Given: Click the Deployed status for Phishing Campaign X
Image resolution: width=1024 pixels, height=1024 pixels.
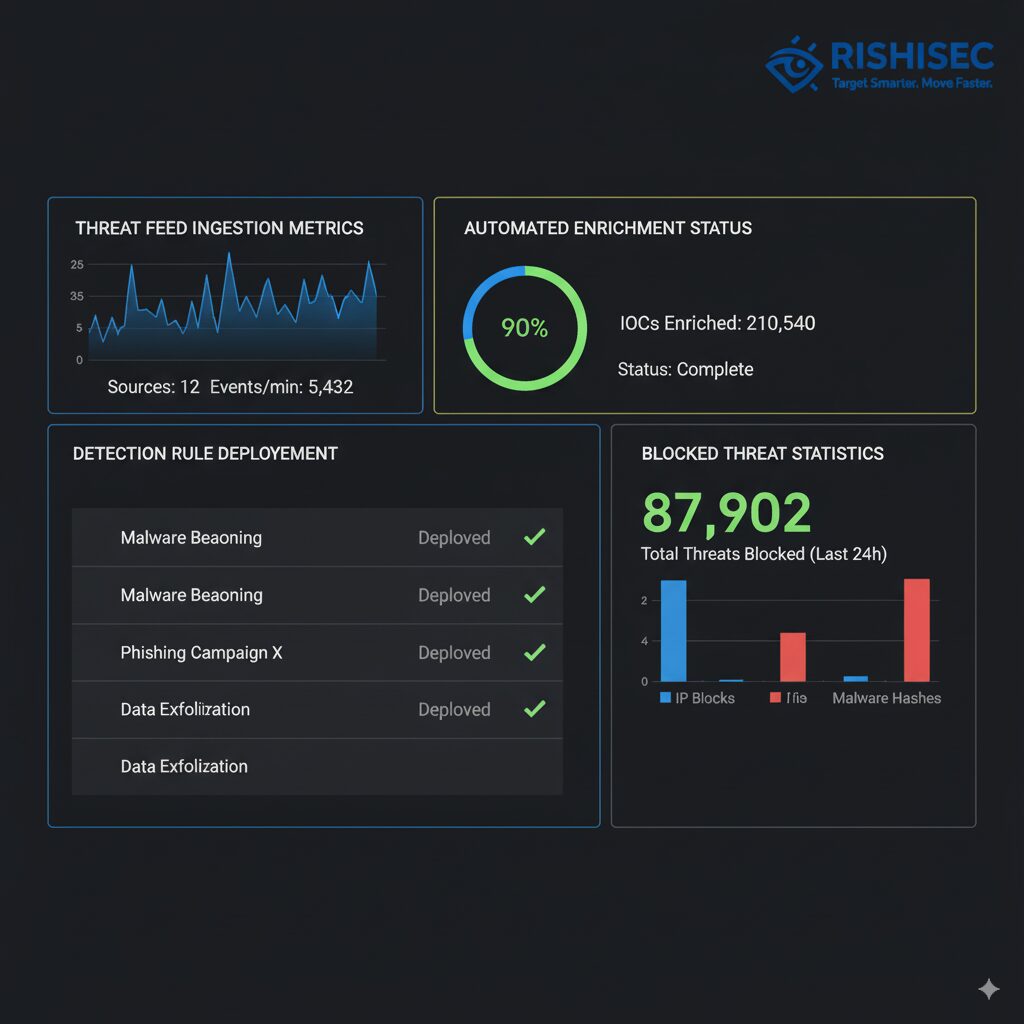Looking at the screenshot, I should point(454,652).
